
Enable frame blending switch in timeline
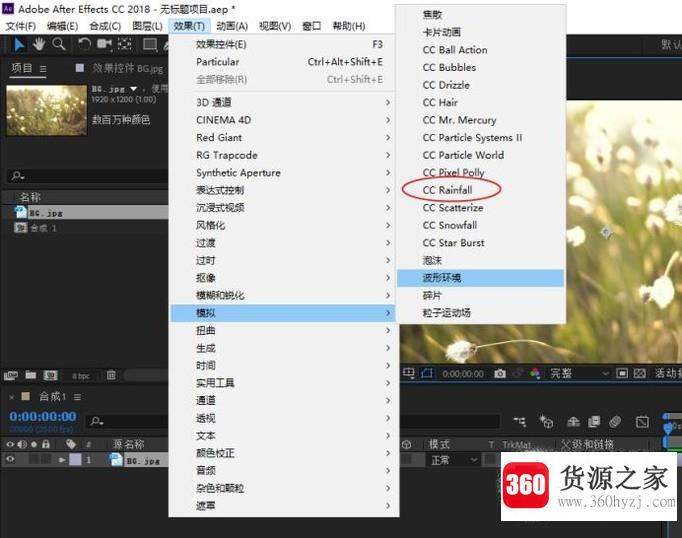click(594, 421)
